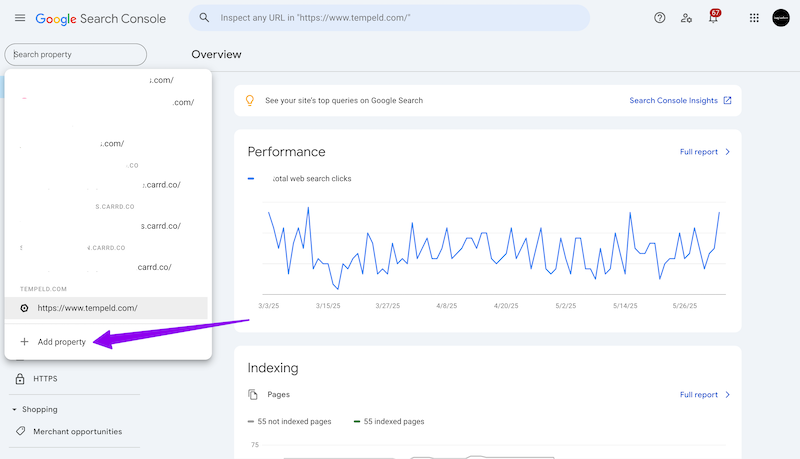Click the 55 indexed pages legend

coord(389,421)
